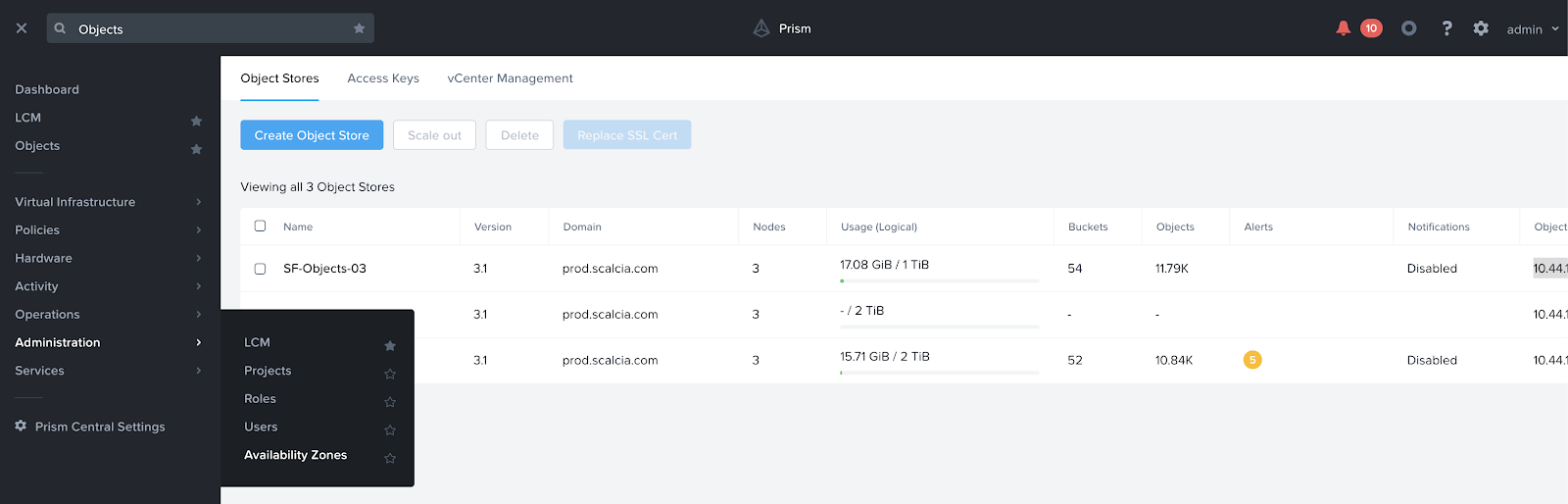Click the tasks circle status icon
Viewport: 1568px width, 504px height.
1408,28
